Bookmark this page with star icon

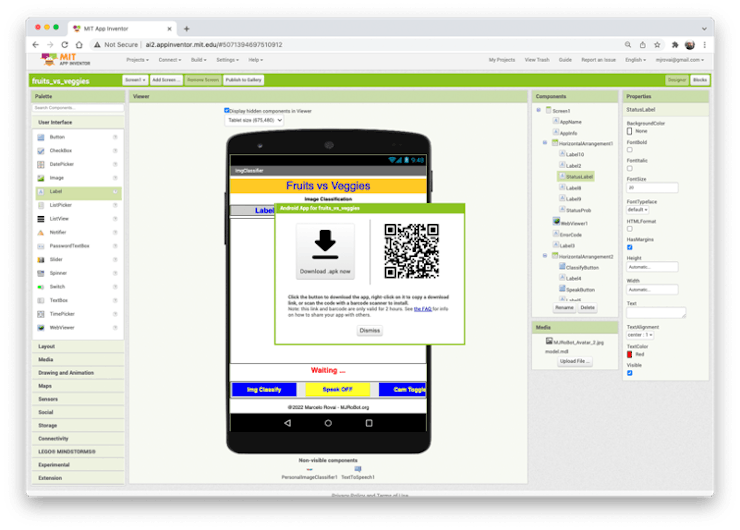coord(657,45)
